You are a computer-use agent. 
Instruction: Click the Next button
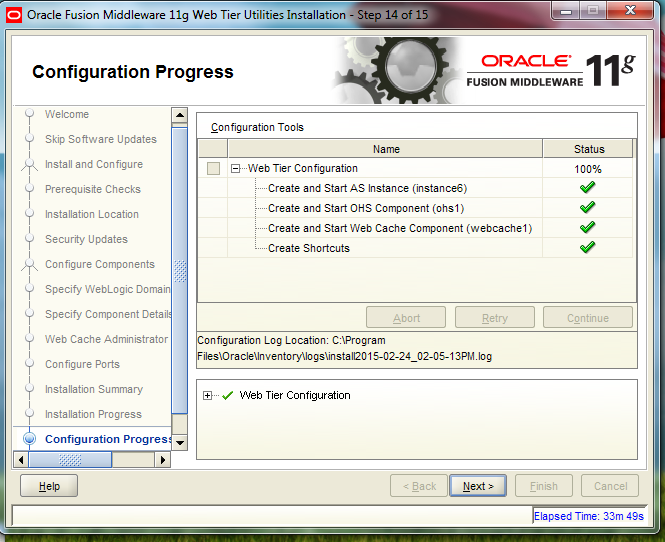pos(478,486)
